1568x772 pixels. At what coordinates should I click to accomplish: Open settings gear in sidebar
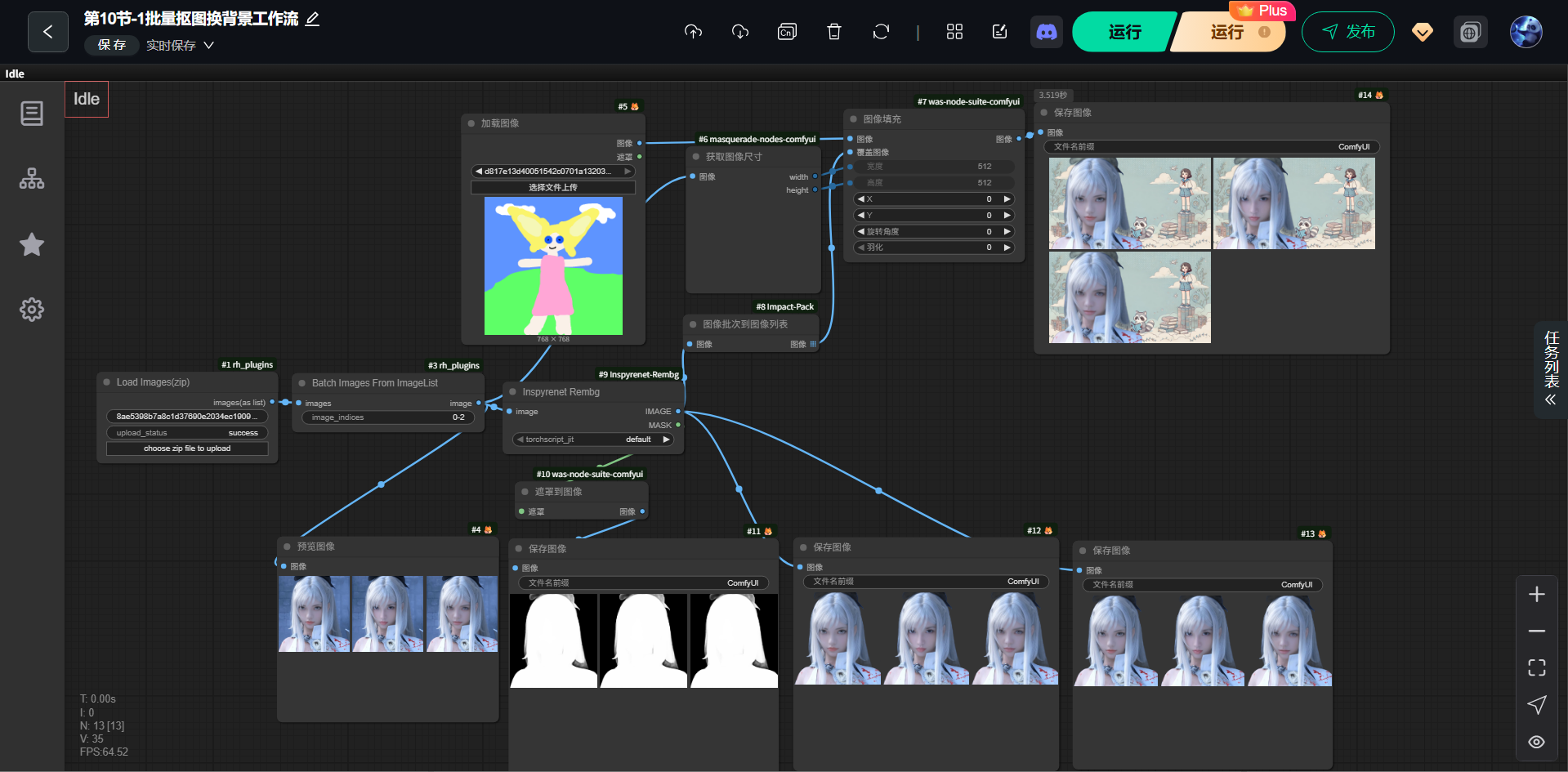tap(32, 310)
